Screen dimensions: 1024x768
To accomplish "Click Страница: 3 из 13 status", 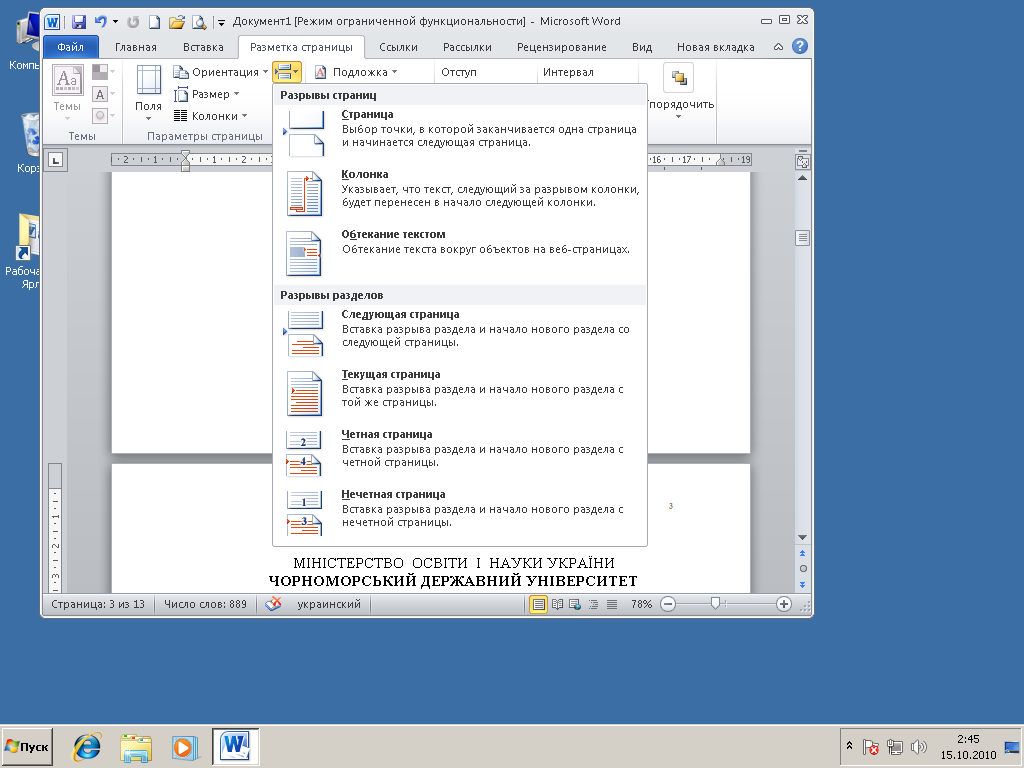I will (98, 604).
